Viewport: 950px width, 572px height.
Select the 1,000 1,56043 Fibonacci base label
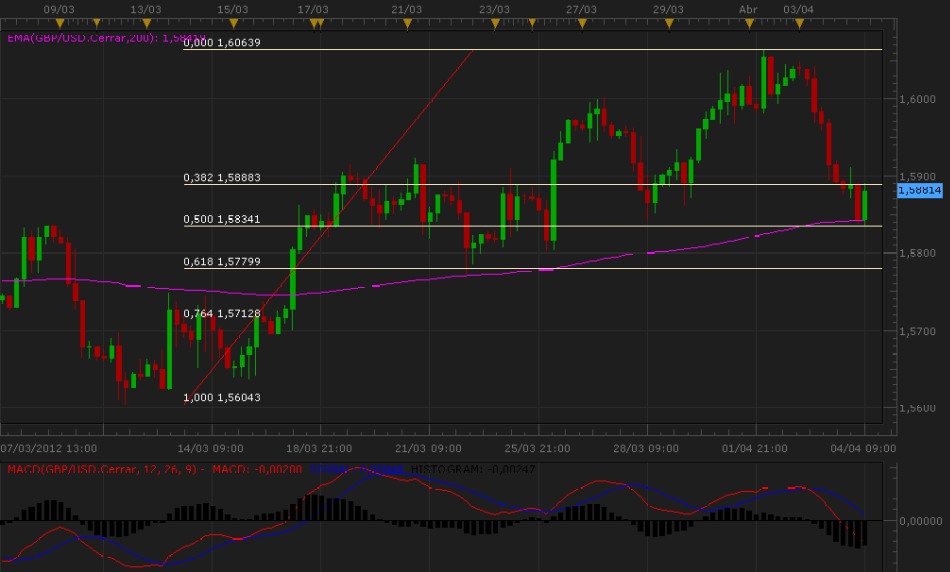click(221, 398)
